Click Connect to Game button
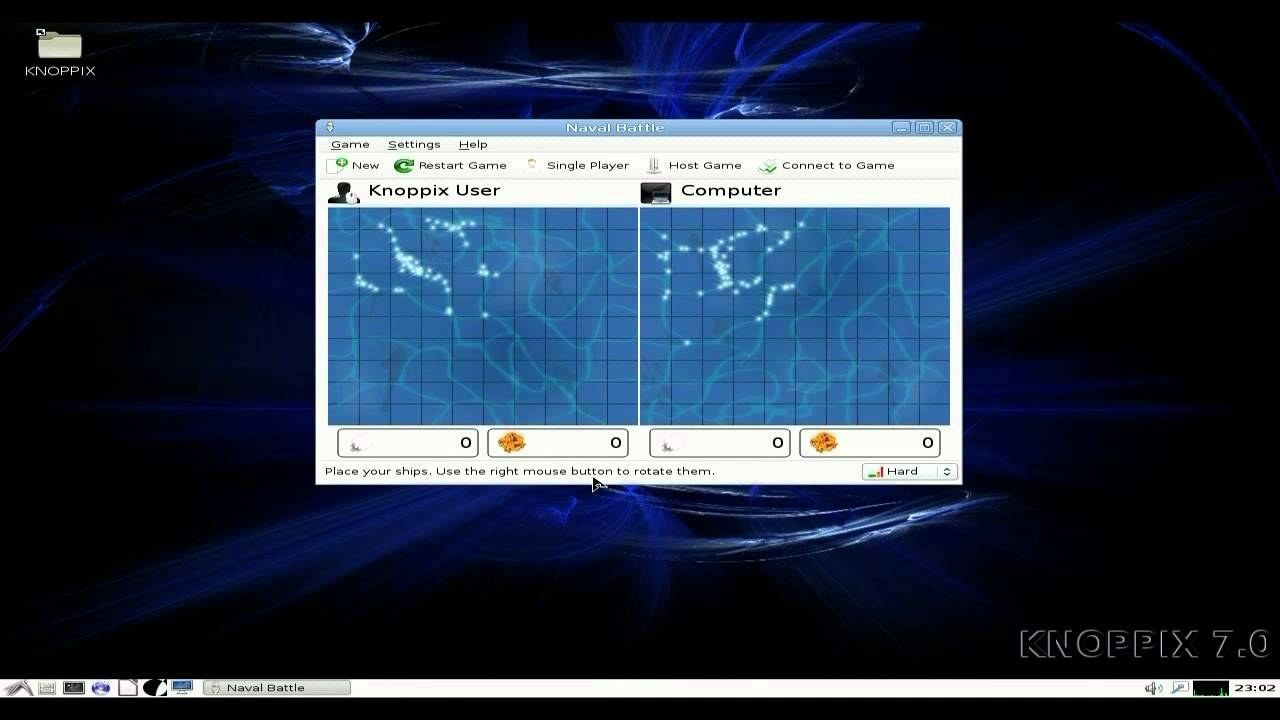 coord(827,165)
